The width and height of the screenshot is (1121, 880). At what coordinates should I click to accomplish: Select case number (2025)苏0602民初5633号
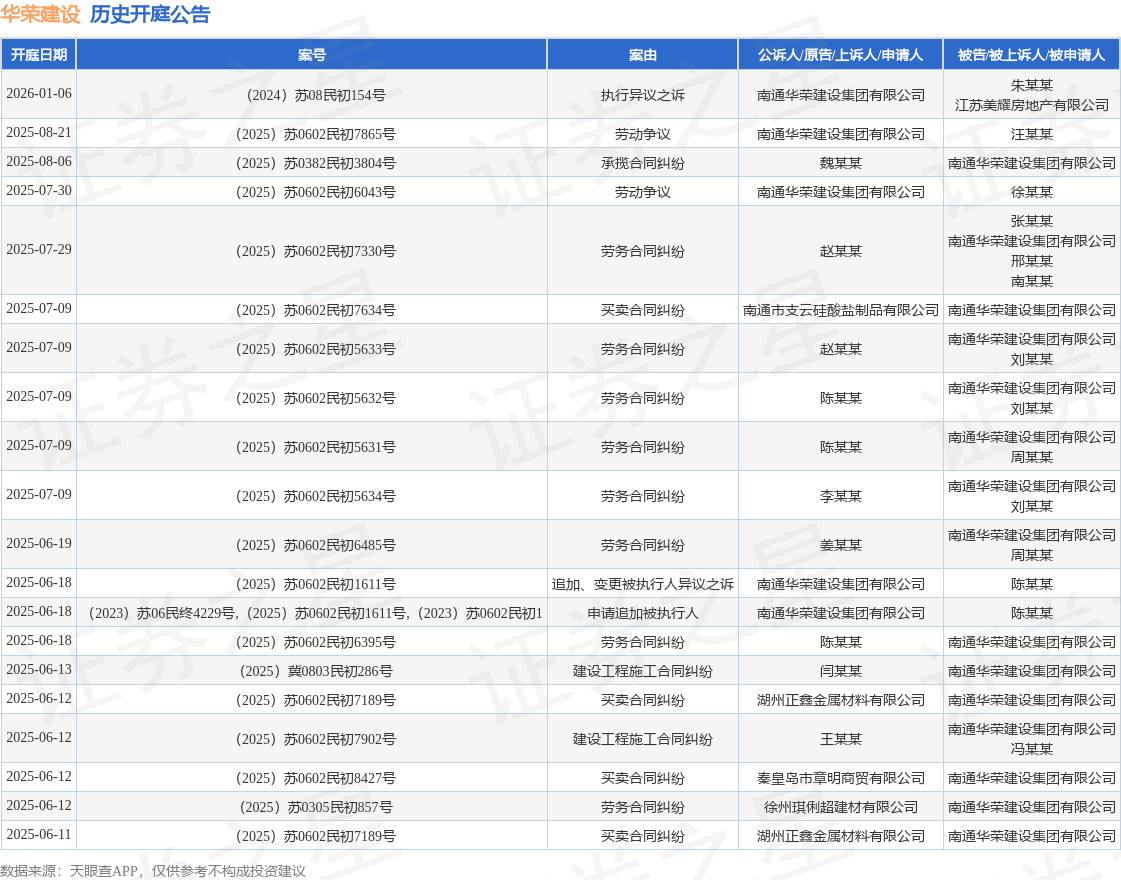pos(312,350)
